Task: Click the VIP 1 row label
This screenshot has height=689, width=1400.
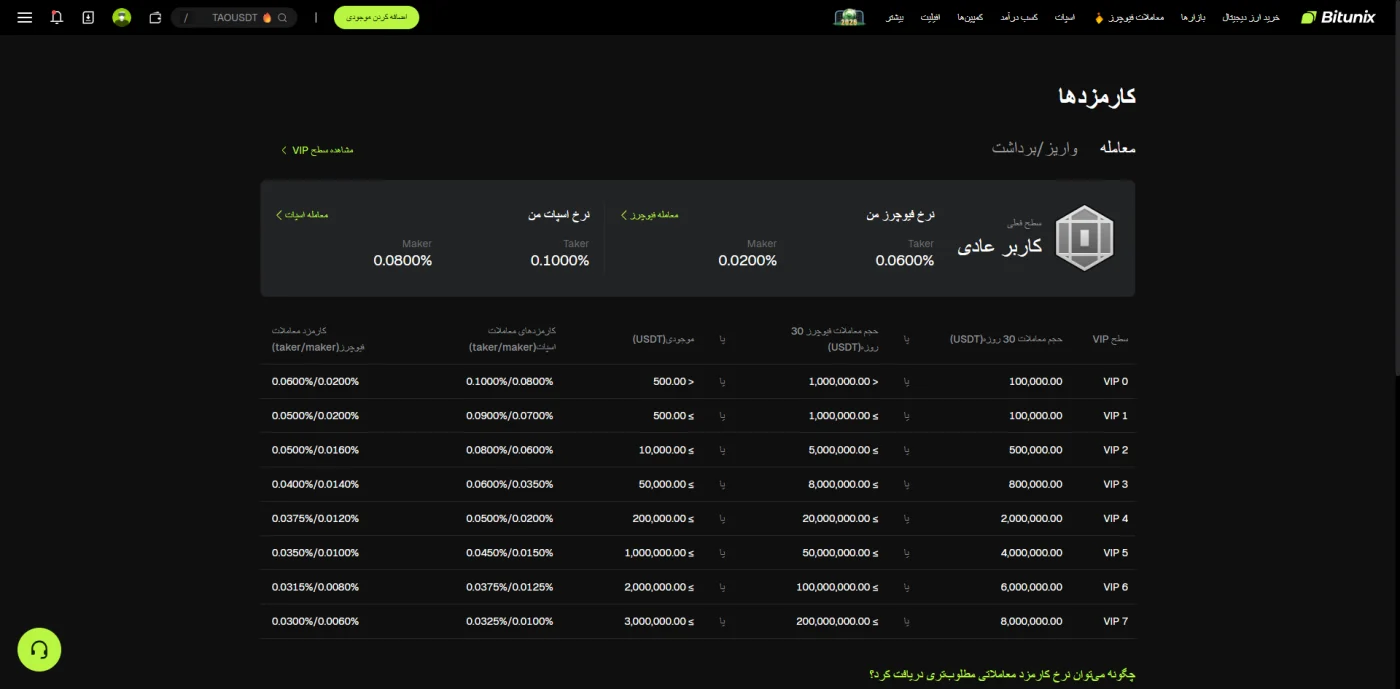Action: (1115, 416)
